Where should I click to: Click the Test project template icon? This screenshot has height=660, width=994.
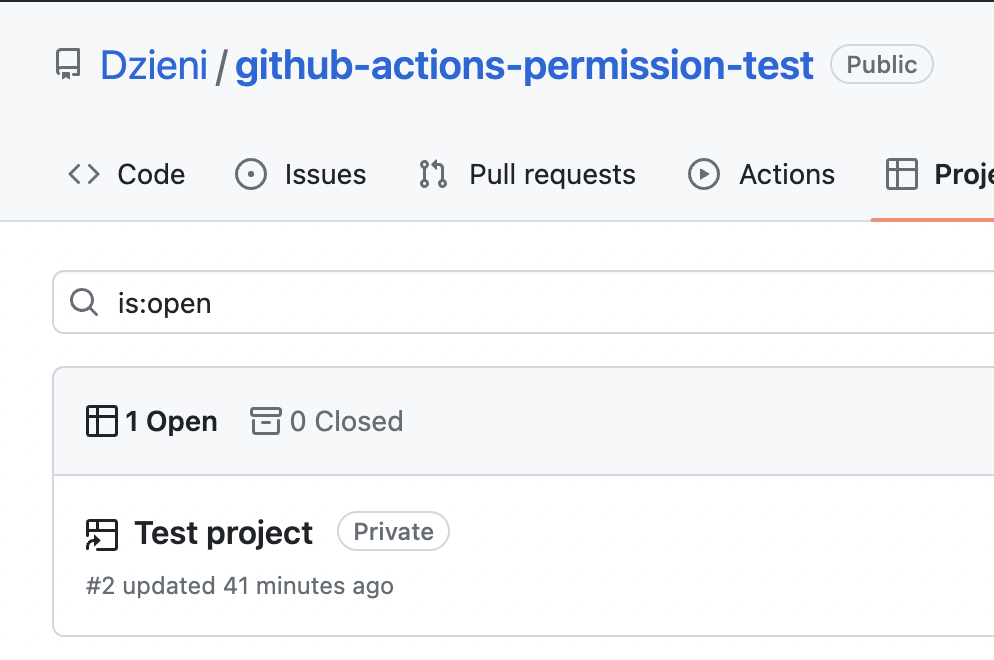(101, 534)
